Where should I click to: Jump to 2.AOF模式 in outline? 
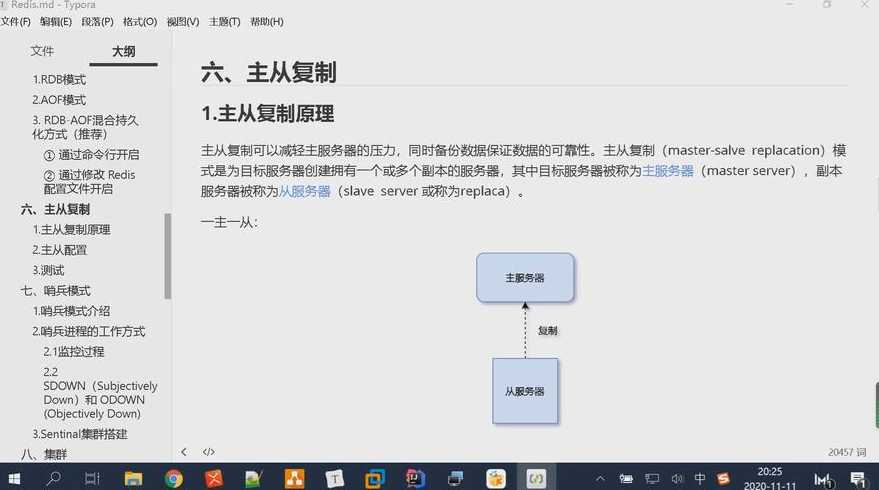coord(59,100)
